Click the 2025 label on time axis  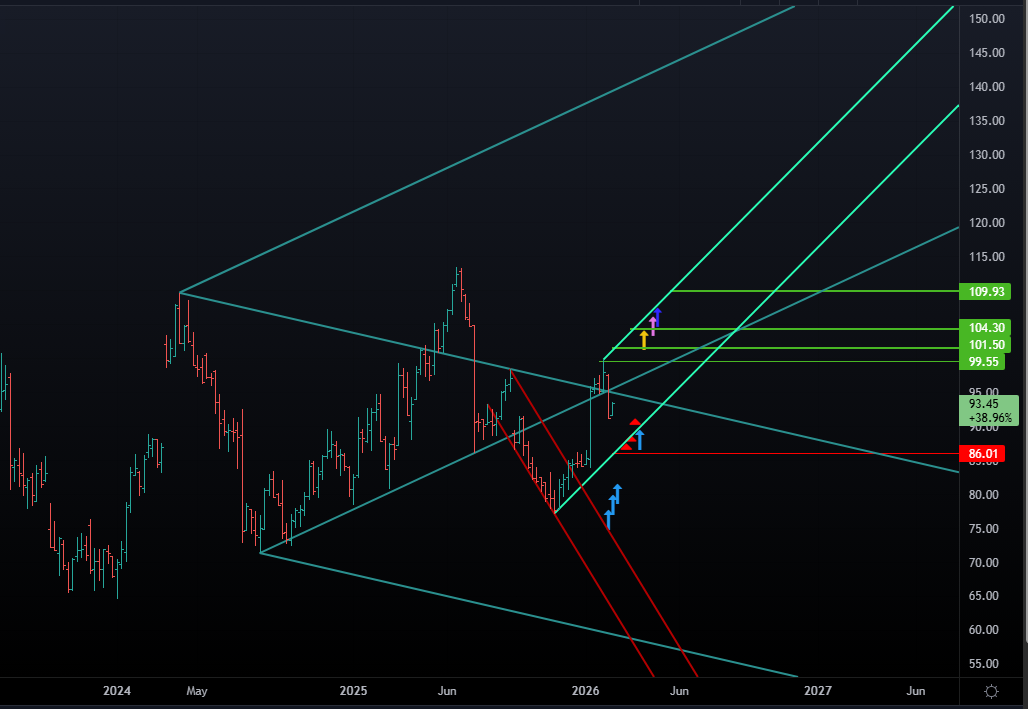353,691
